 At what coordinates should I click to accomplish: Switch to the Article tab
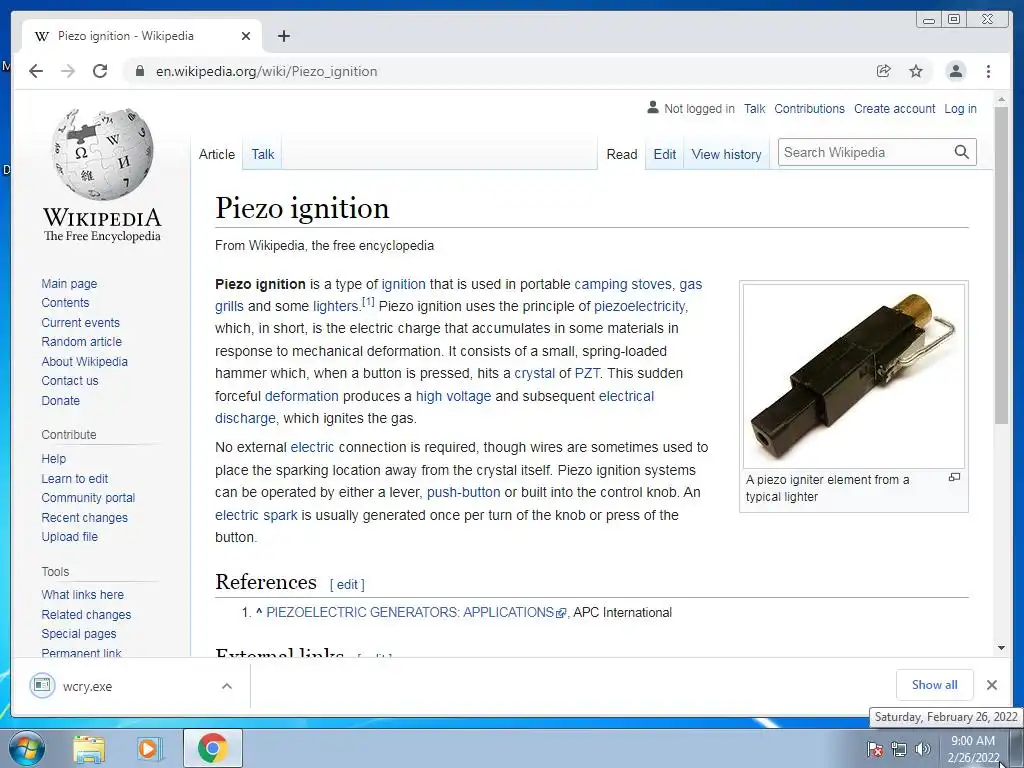(217, 155)
